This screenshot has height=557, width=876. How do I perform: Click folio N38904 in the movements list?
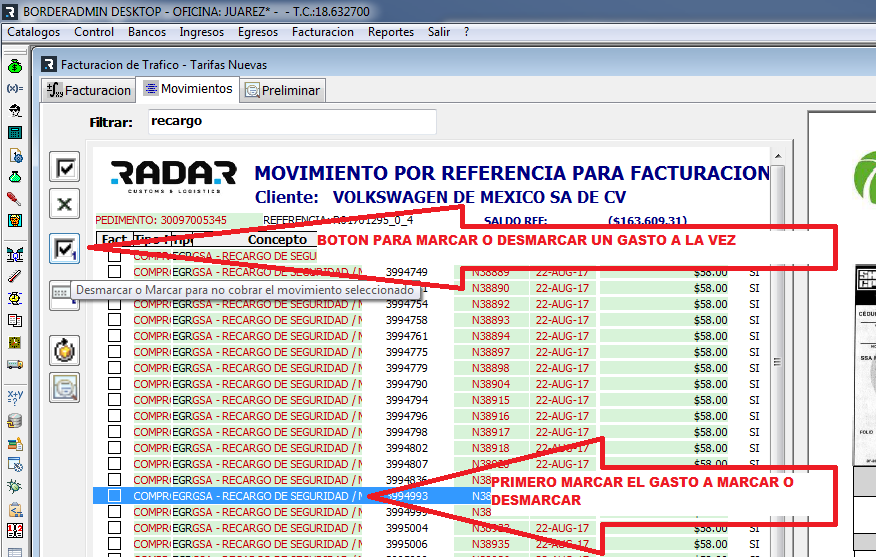pos(491,384)
